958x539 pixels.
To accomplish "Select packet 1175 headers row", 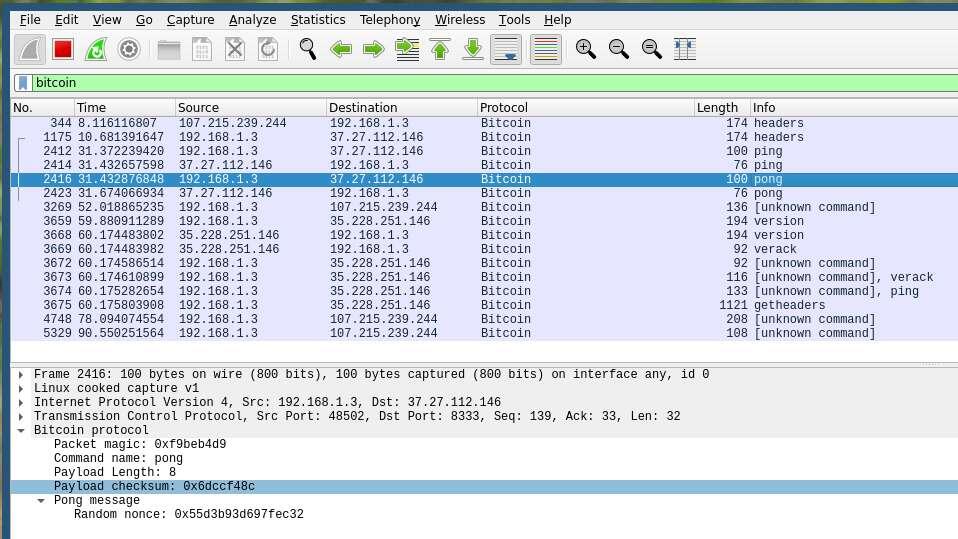I will (484, 137).
